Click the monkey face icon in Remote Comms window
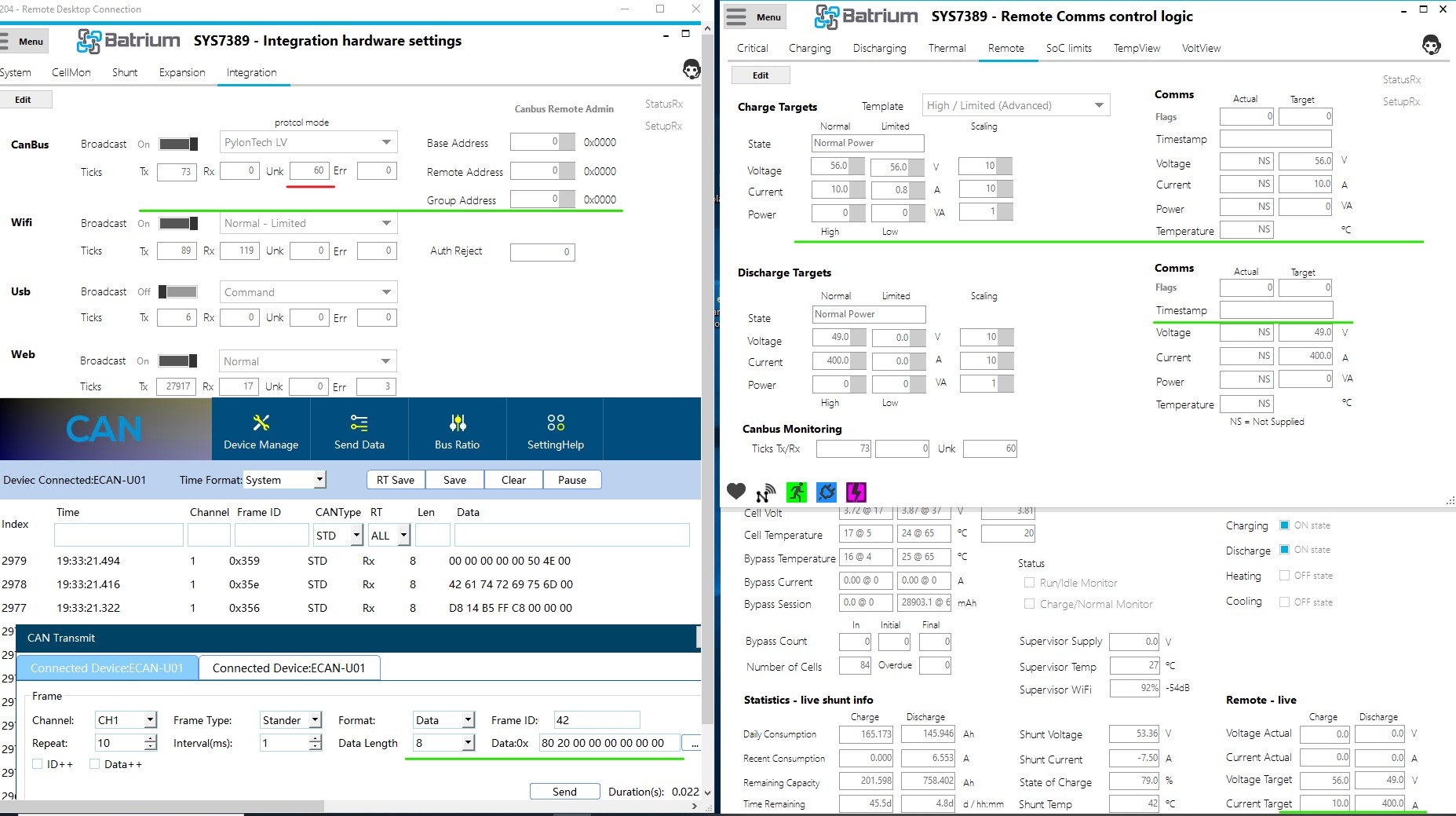This screenshot has width=1456, height=816. (1431, 45)
